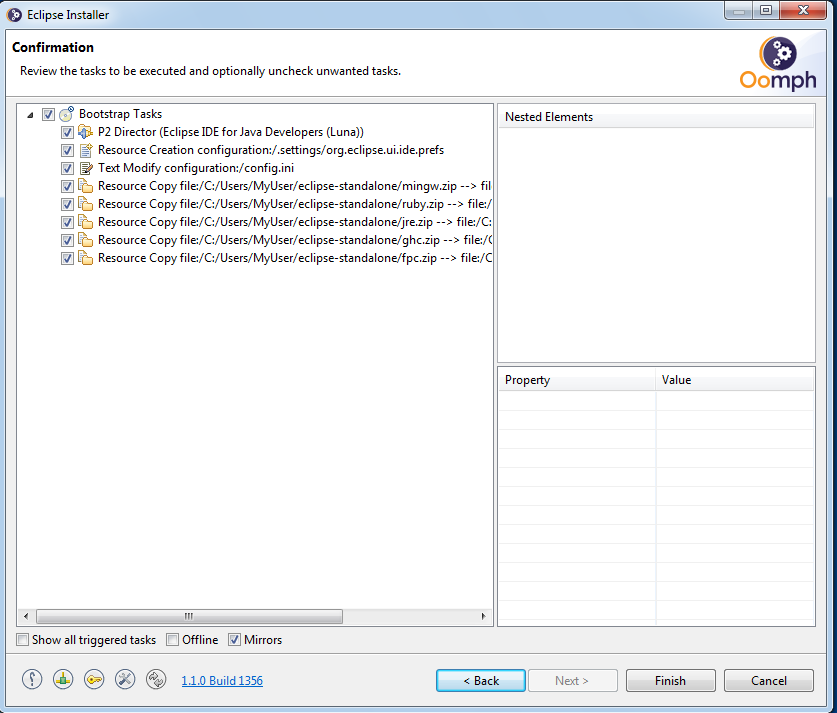Select P2 Director (Eclipse IDE for Java Developers) row
Screen dimensions: 837x713
click(x=231, y=132)
